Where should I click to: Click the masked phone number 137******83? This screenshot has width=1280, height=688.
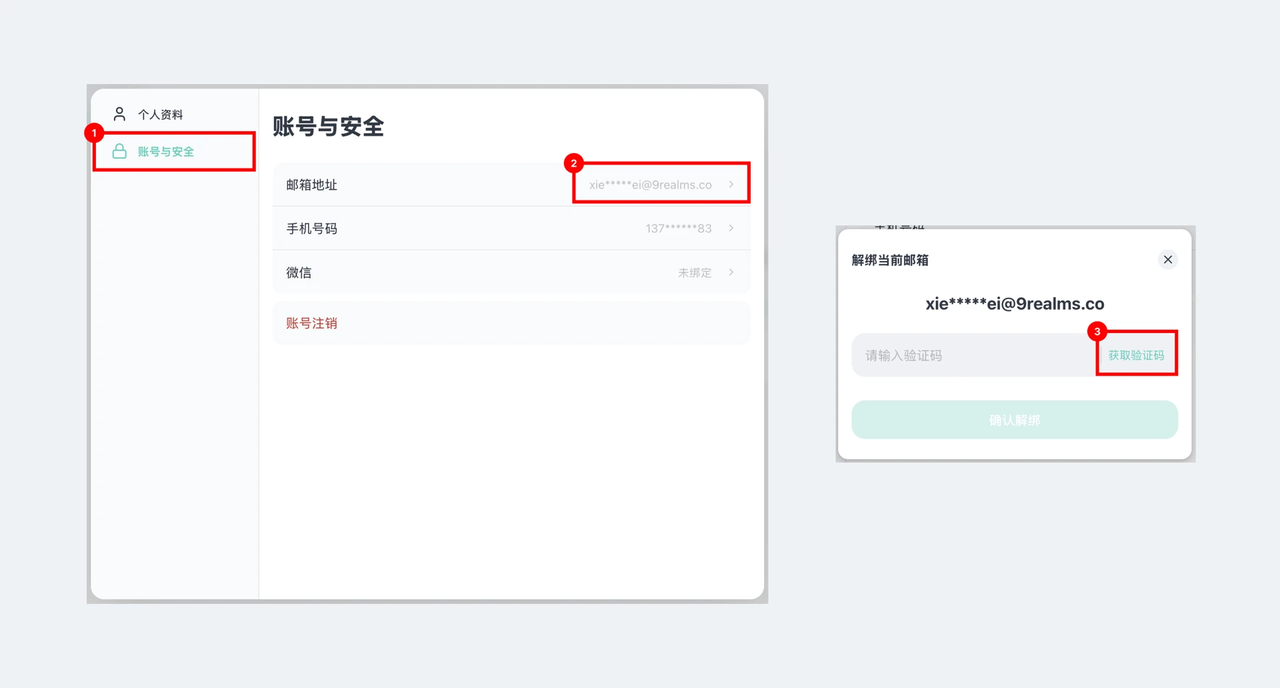tap(678, 229)
